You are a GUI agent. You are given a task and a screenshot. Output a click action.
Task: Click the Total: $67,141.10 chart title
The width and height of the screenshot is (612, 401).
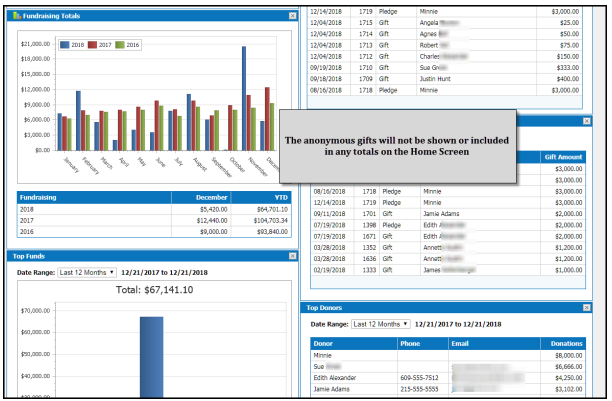pyautogui.click(x=154, y=290)
